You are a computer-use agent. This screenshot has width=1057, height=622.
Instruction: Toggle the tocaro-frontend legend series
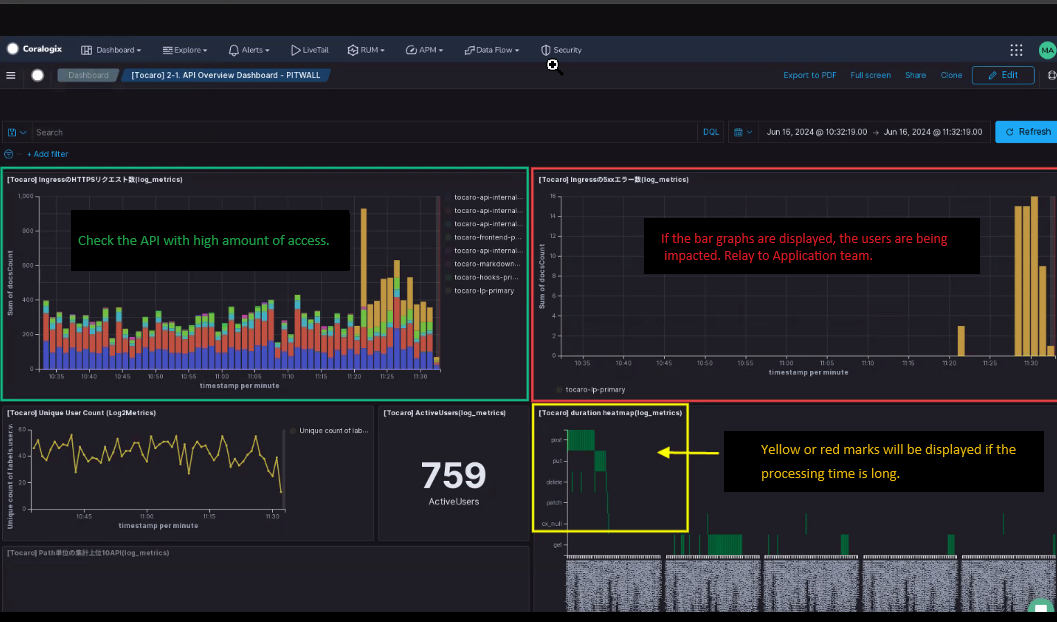coord(487,237)
